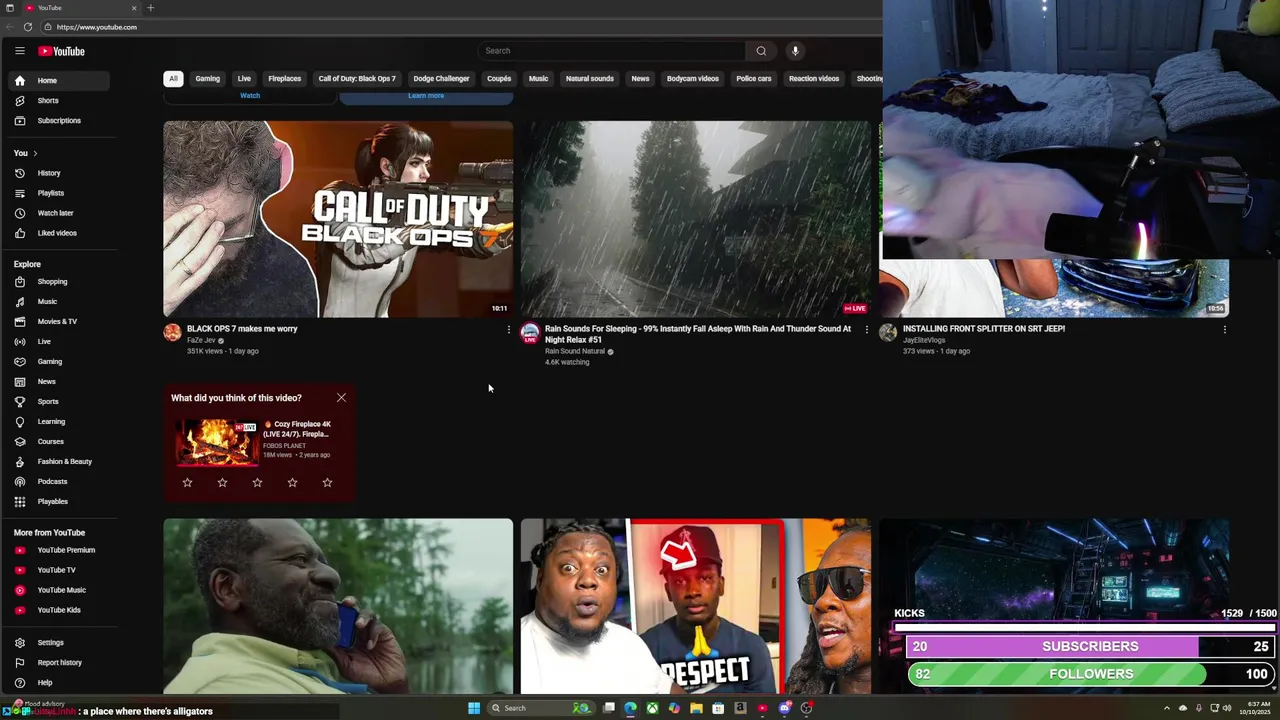This screenshot has height=720, width=1280.
Task: Show hidden Windows tray icons
Action: point(1166,708)
